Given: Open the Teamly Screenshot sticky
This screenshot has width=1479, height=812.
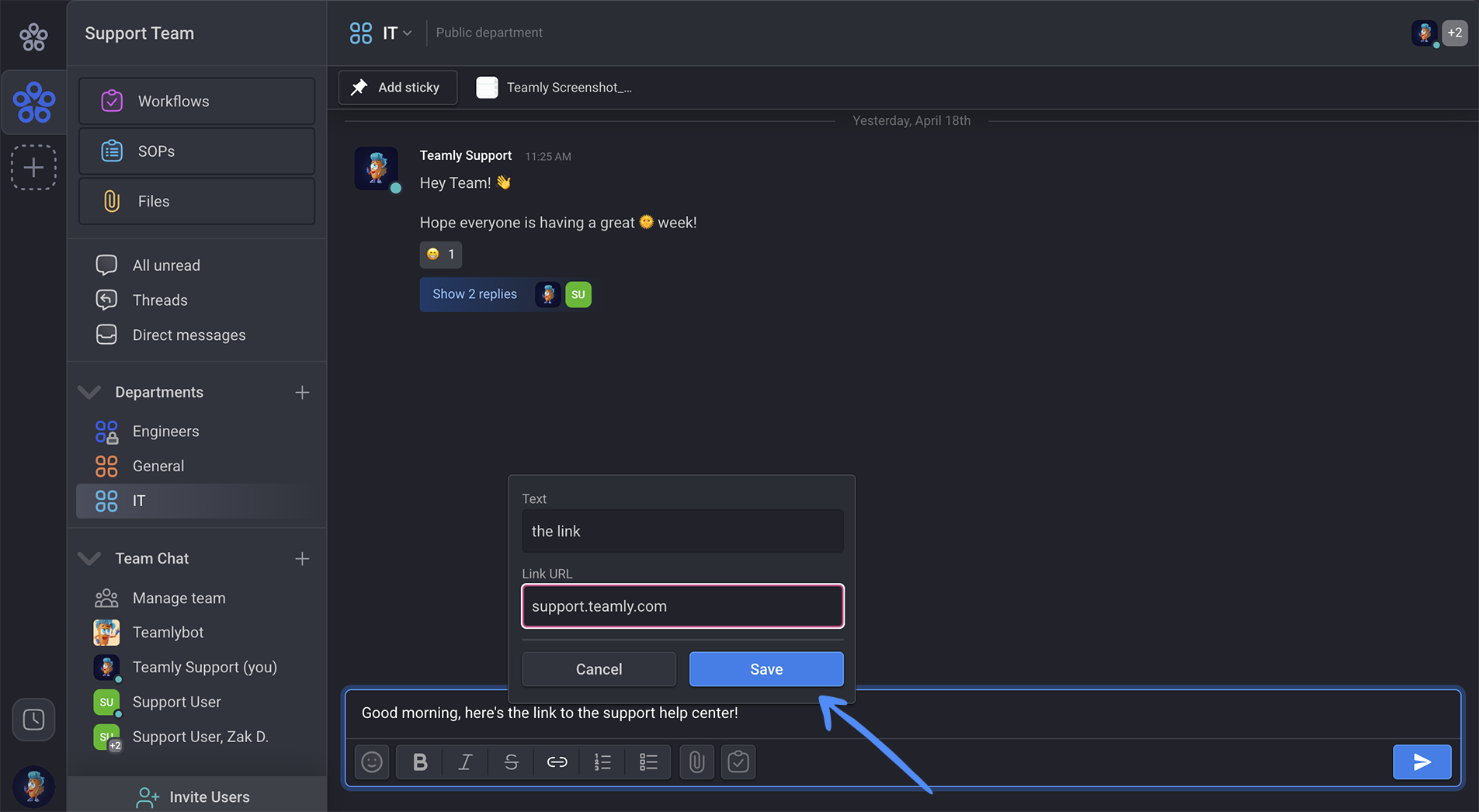Looking at the screenshot, I should point(554,88).
